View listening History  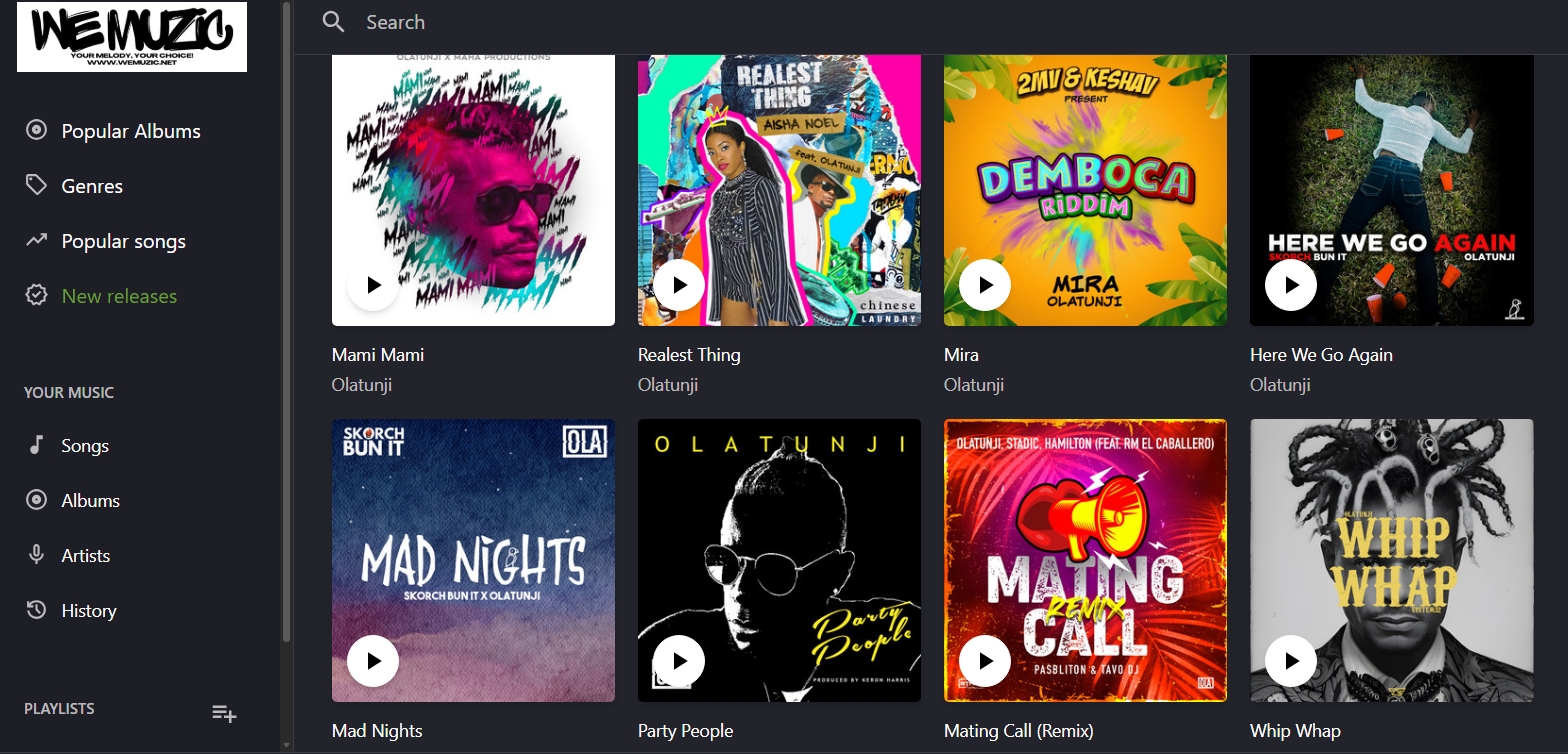click(71, 611)
